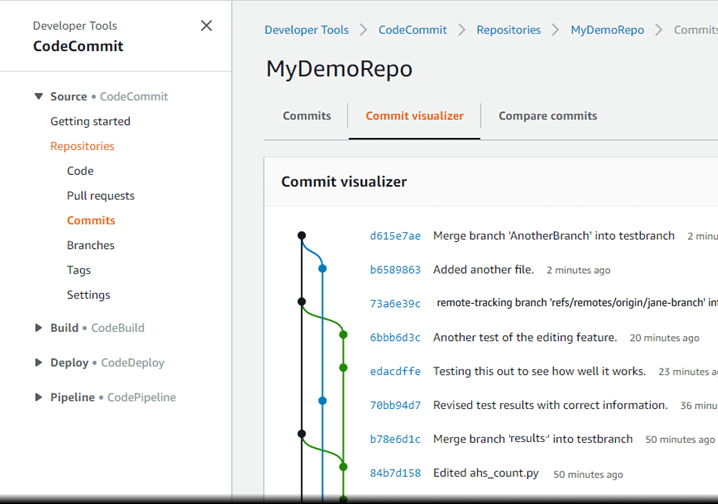Open commit 70bb94d7

point(395,405)
